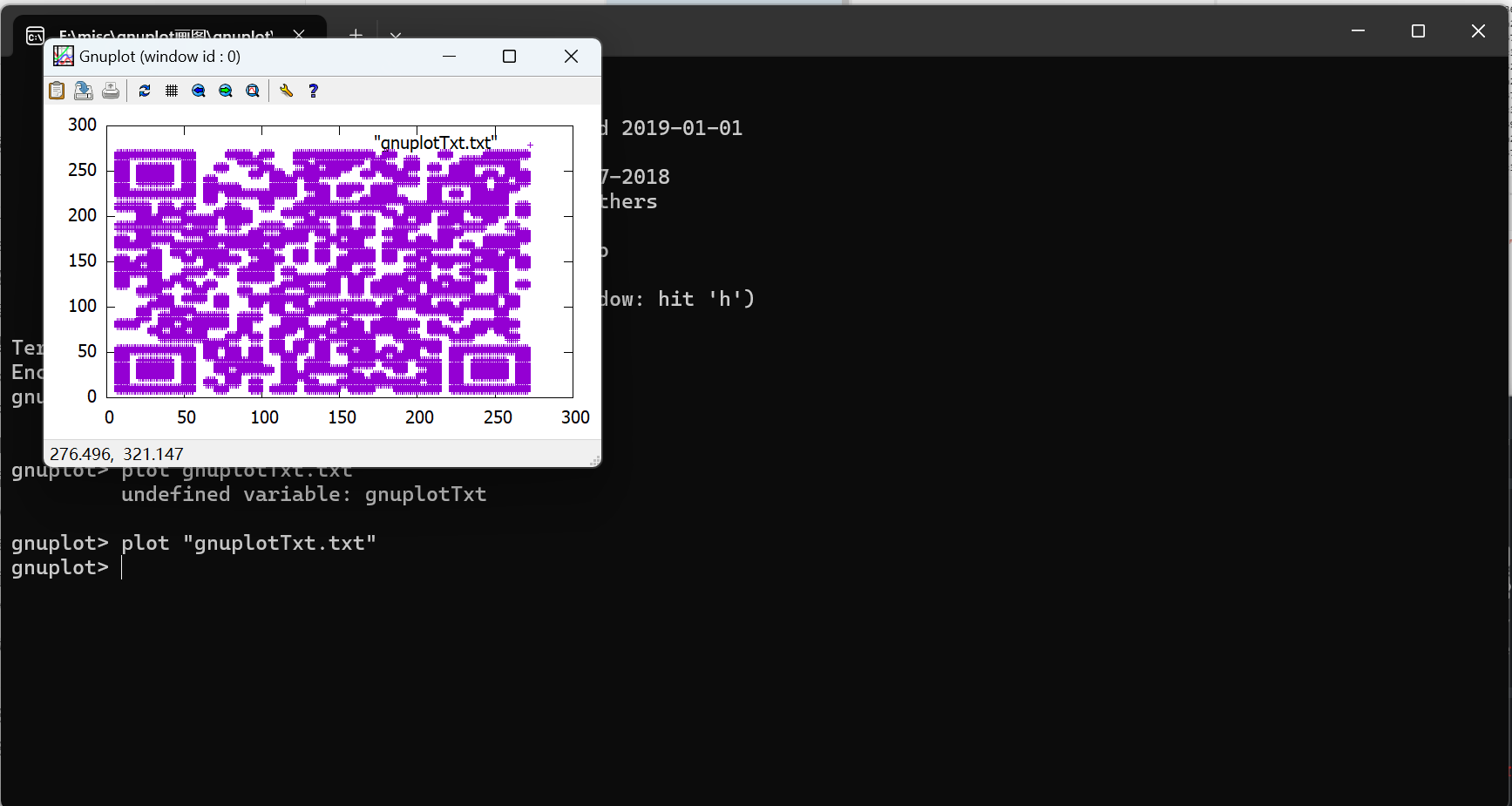
Task: Click the 'undefined variable: gnuplotTxt' error text
Action: pyautogui.click(x=303, y=494)
